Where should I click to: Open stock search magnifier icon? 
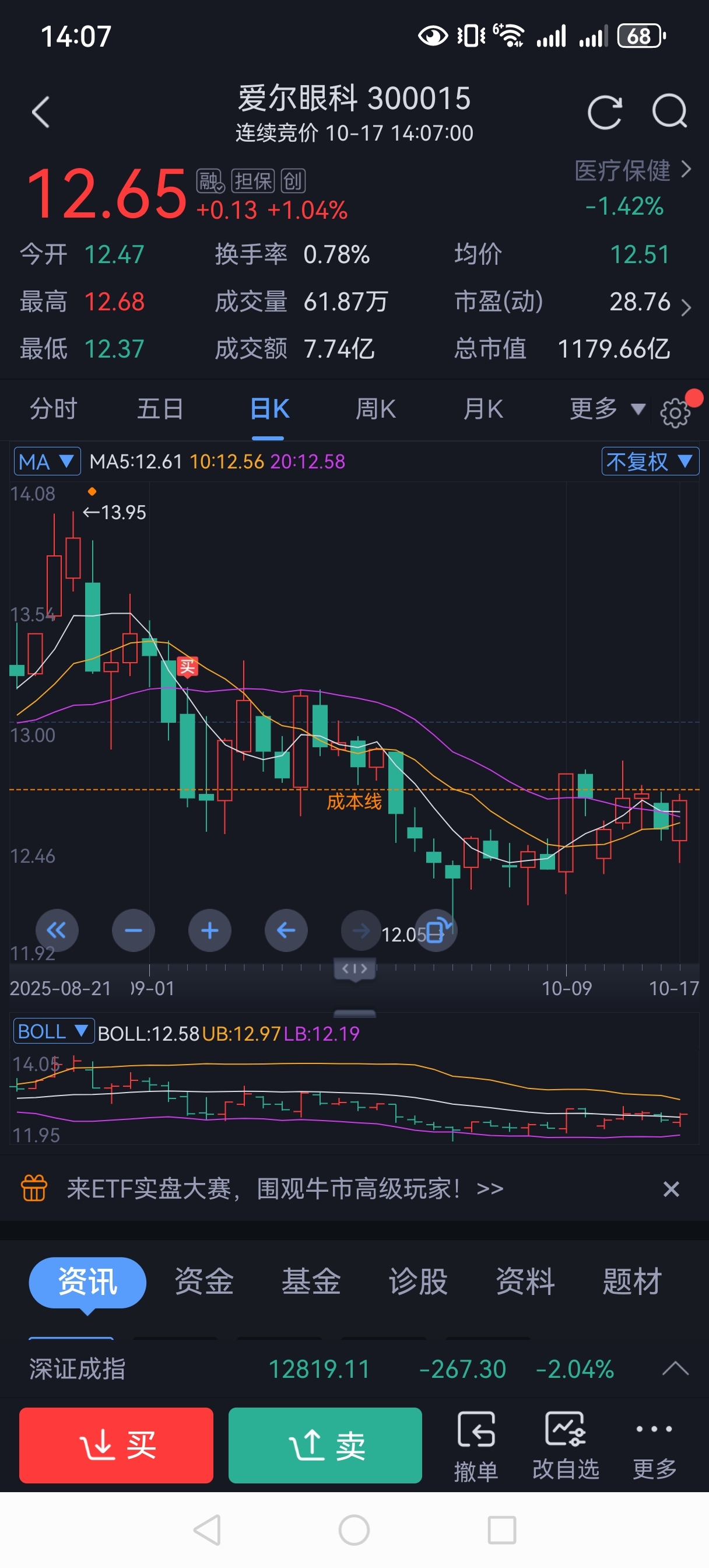pyautogui.click(x=669, y=111)
